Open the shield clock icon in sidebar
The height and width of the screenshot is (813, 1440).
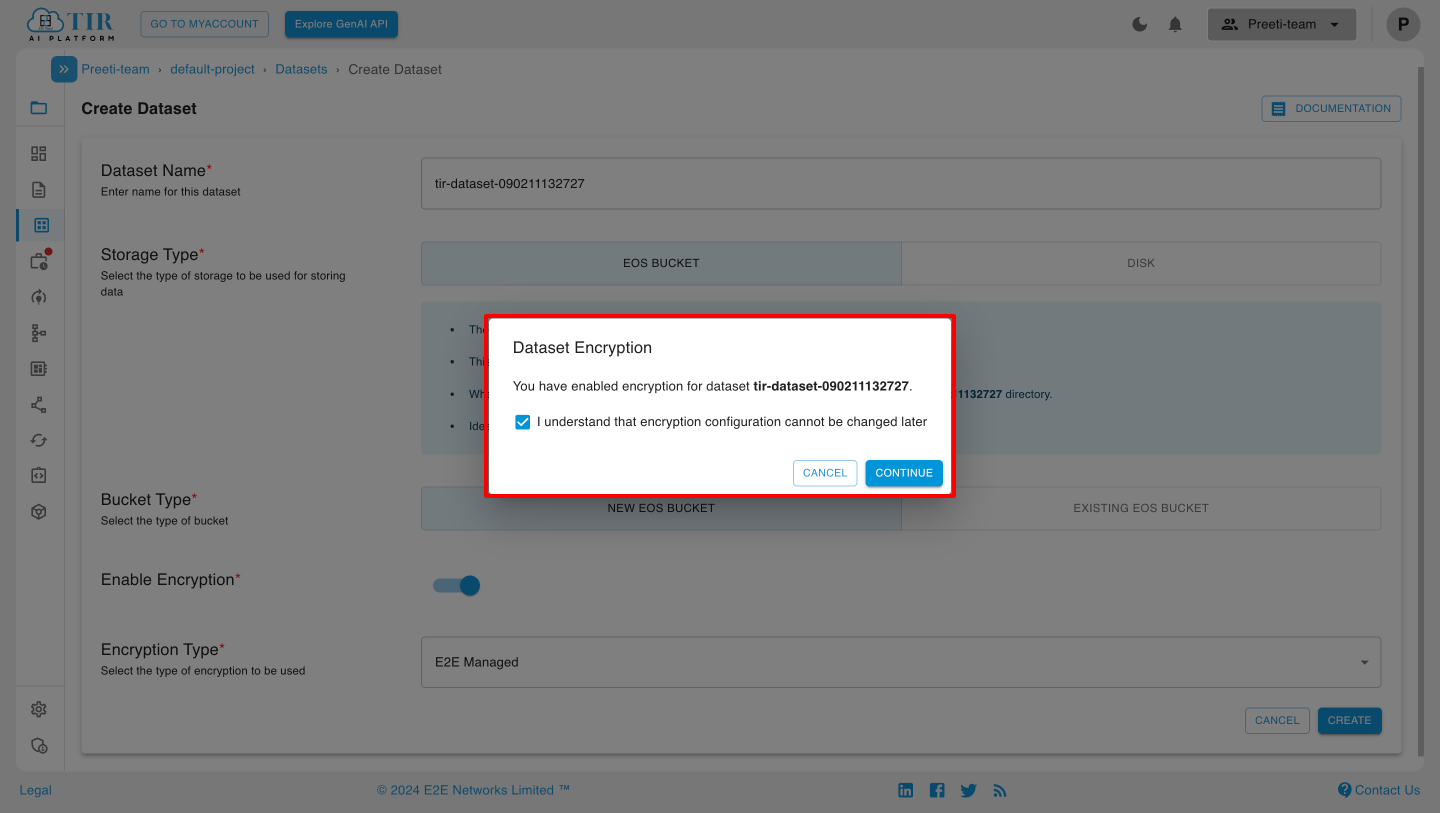click(39, 745)
